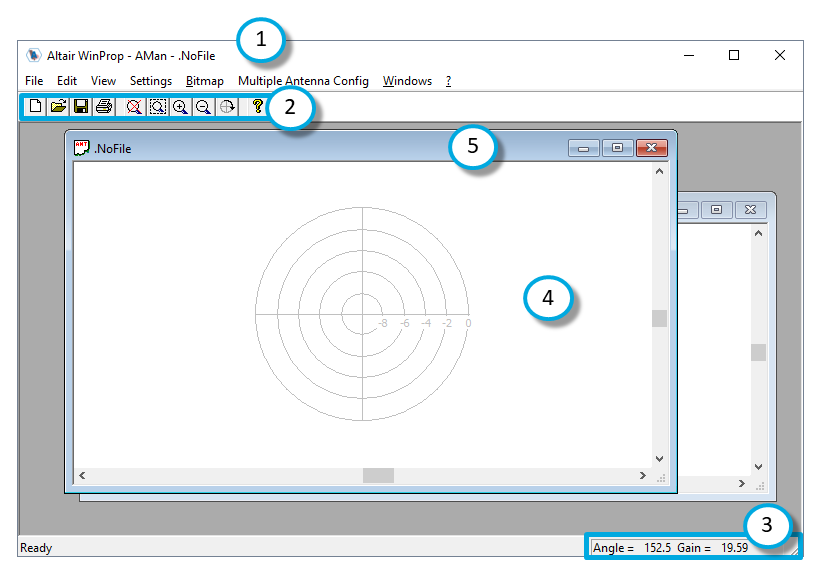Open the Bitmap menu
This screenshot has height=570, width=816.
pyautogui.click(x=205, y=81)
